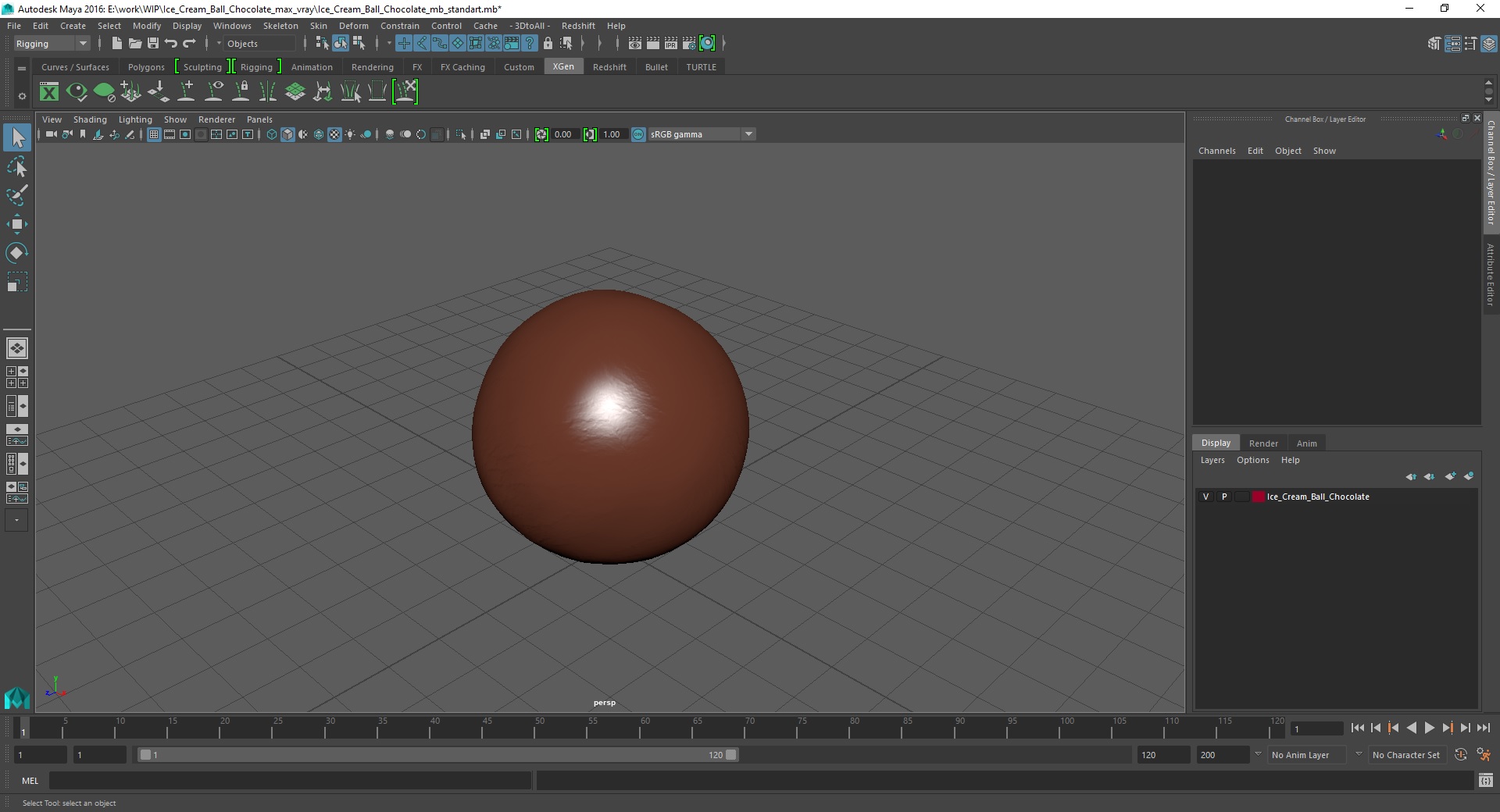Open the Rigging menu set dropdown
The height and width of the screenshot is (812, 1500).
click(52, 44)
